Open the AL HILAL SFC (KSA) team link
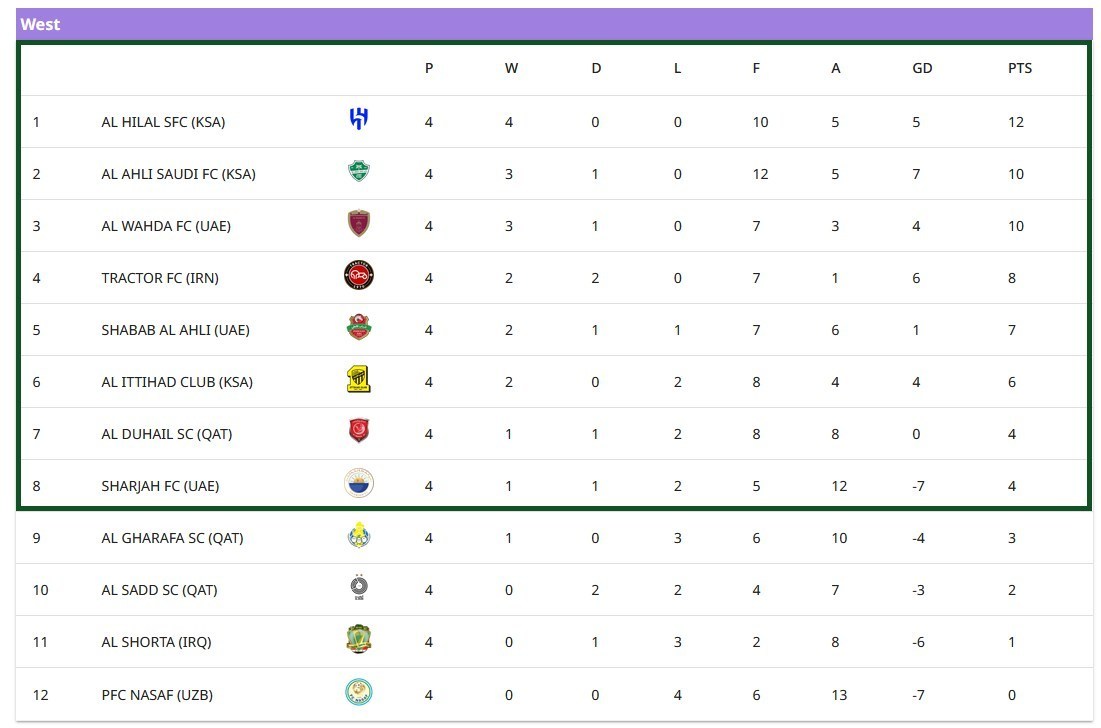This screenshot has height=728, width=1101. tap(163, 122)
